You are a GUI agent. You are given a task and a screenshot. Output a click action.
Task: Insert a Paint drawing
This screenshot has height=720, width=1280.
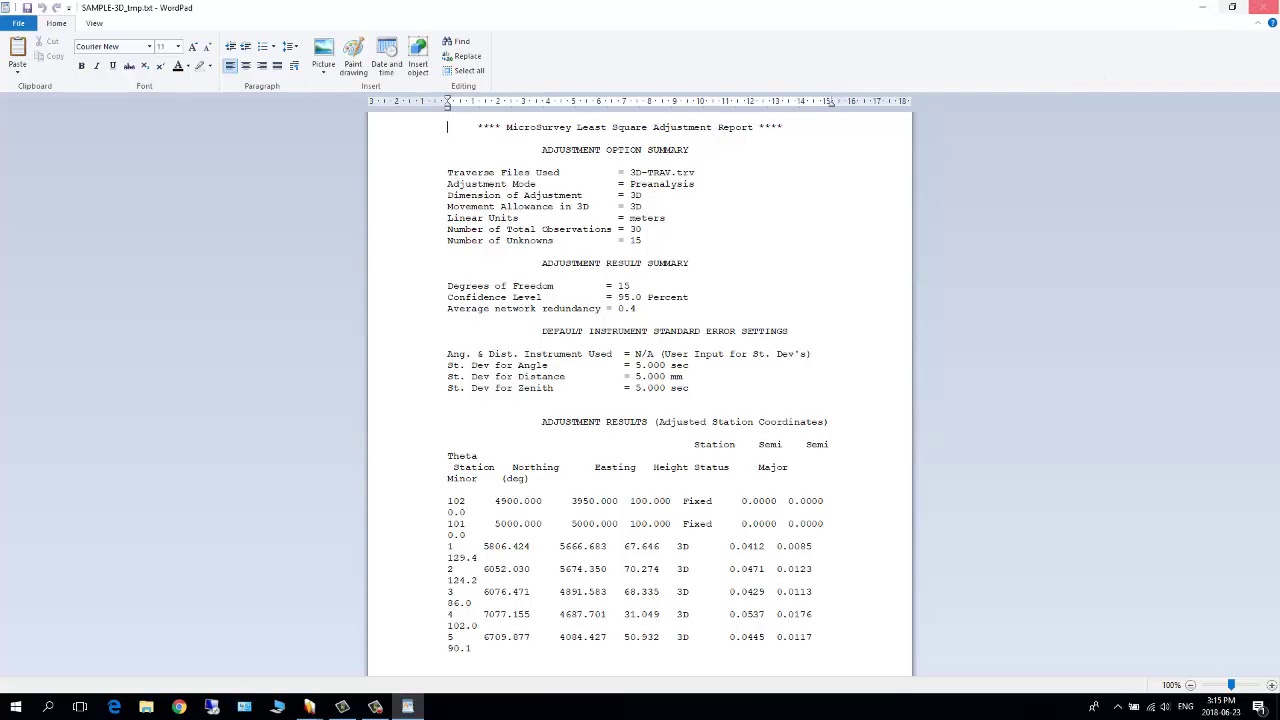(x=353, y=57)
